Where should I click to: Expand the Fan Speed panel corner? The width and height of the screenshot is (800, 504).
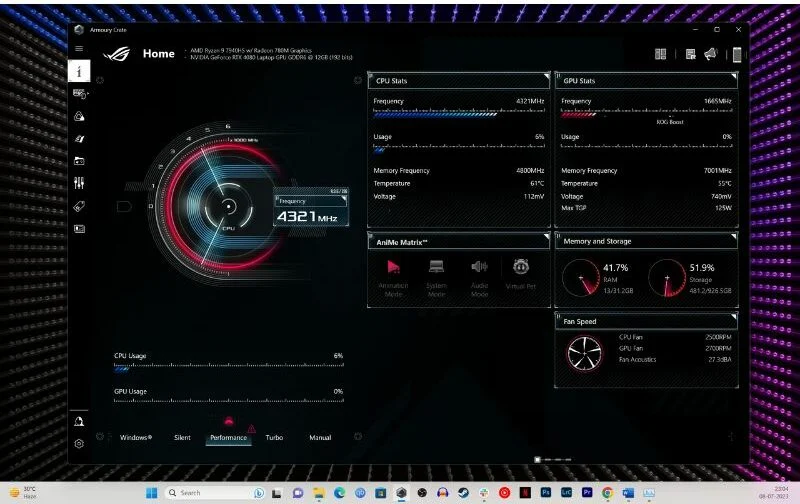pos(734,316)
